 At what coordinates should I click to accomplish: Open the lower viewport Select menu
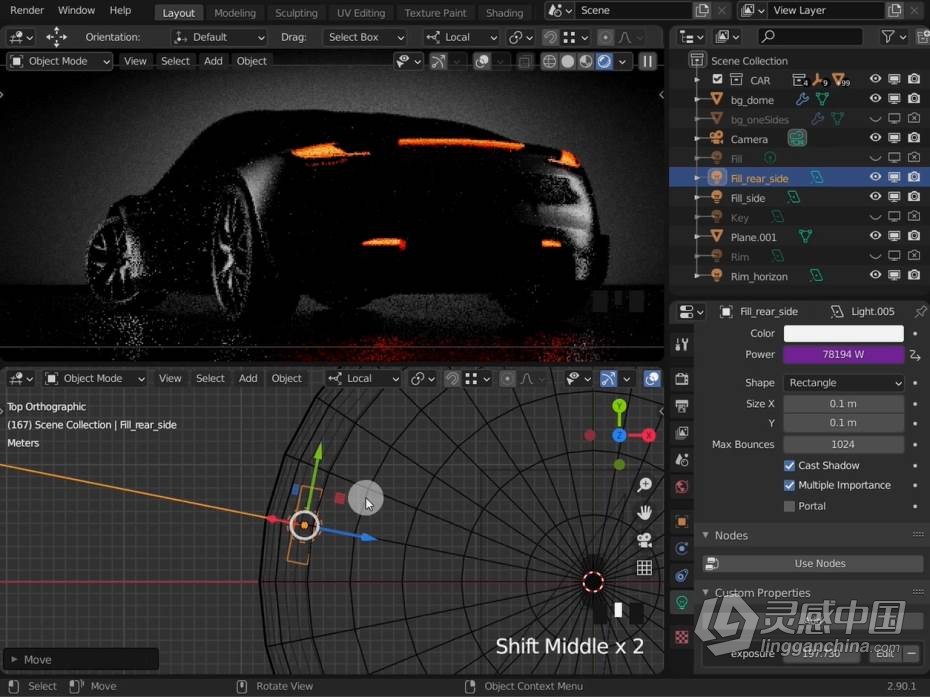point(210,378)
